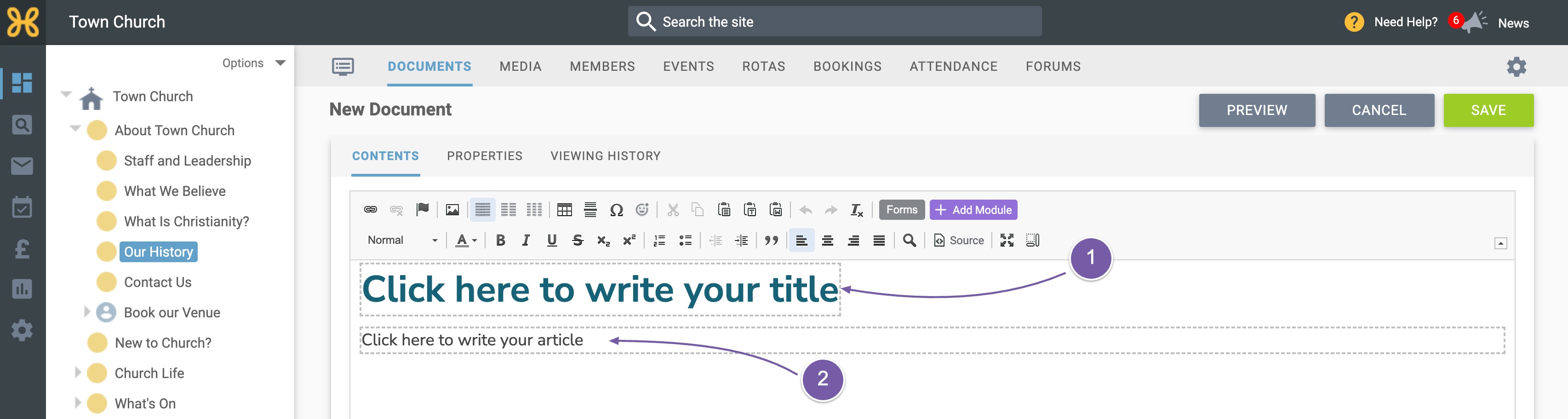Click the Add Module button
The image size is (1568, 419).
coord(973,210)
